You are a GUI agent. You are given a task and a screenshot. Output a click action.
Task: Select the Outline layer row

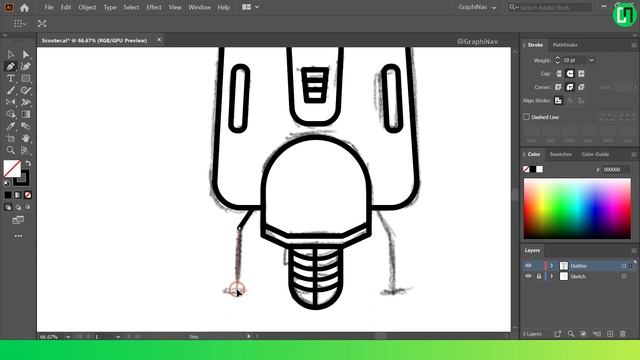coord(578,266)
